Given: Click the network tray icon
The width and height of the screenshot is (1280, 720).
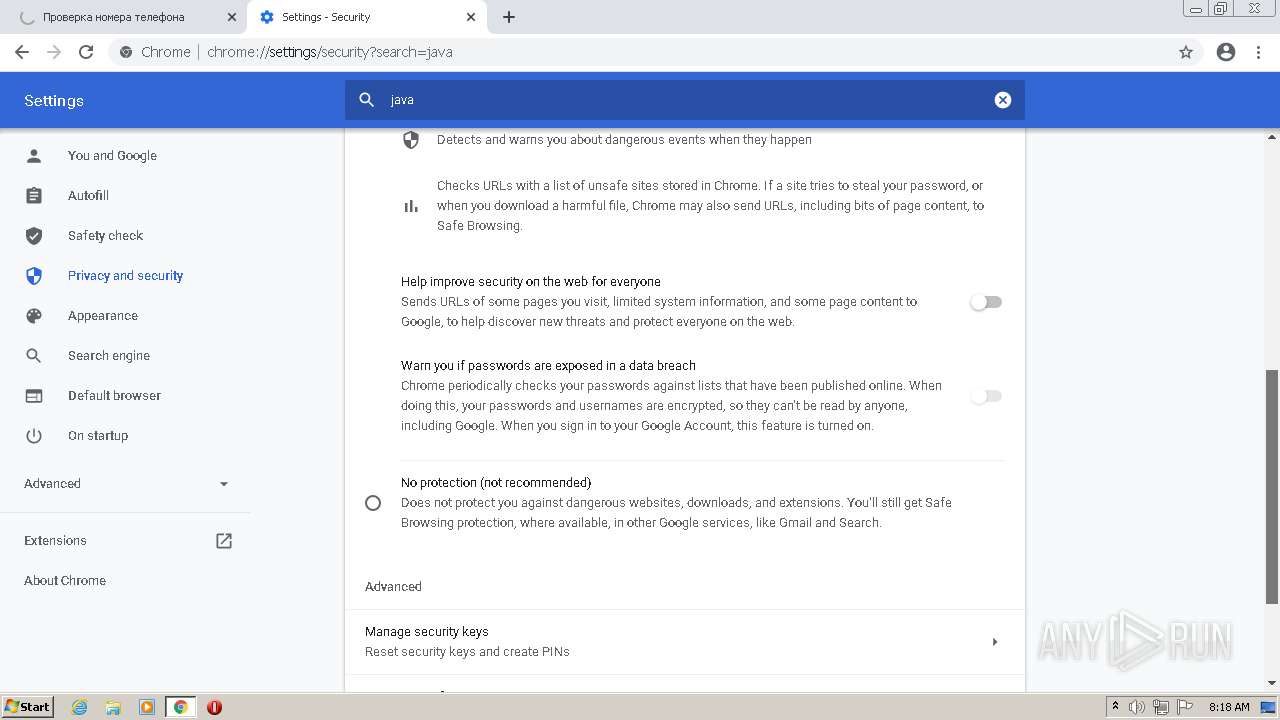Looking at the screenshot, I should pyautogui.click(x=1161, y=707).
